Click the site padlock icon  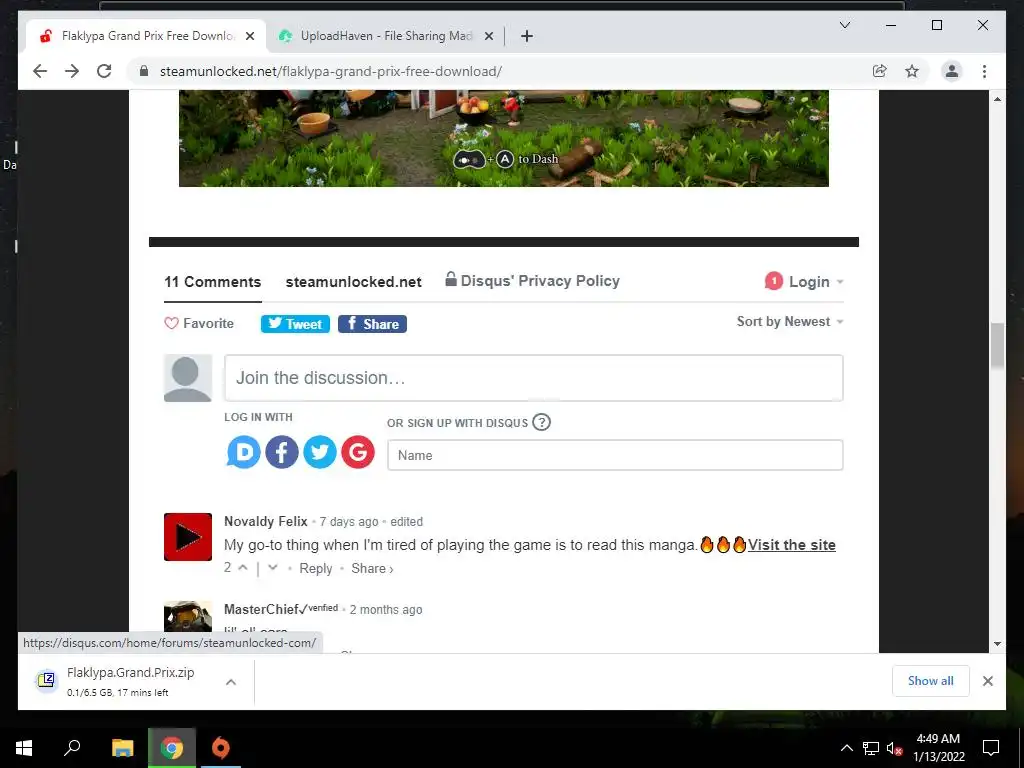pyautogui.click(x=144, y=71)
